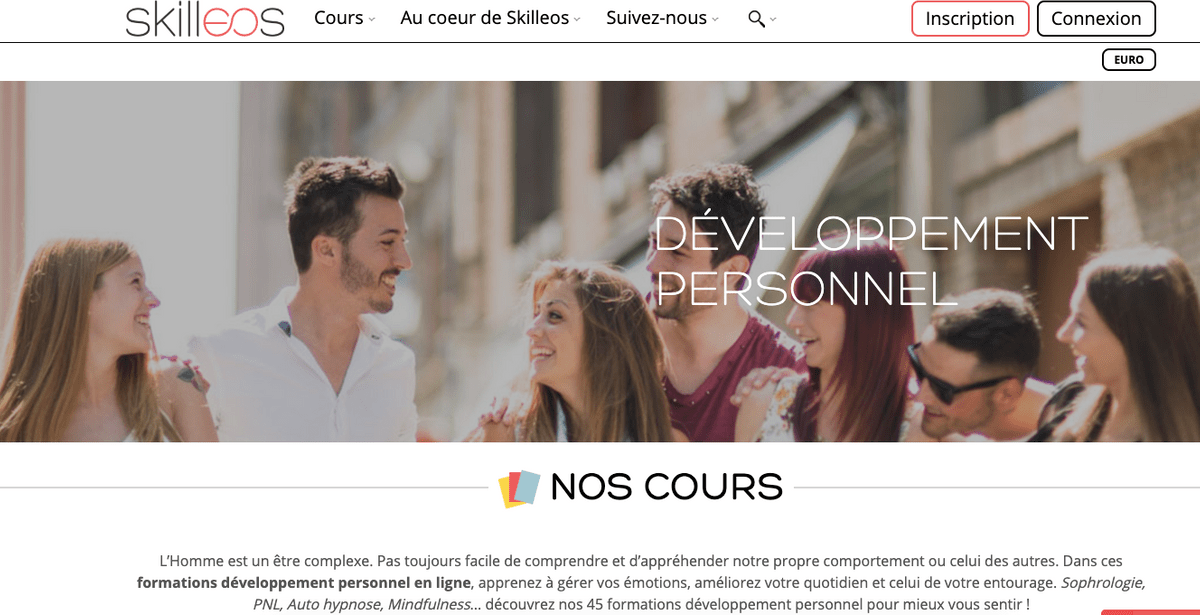1200x615 pixels.
Task: Click the intro paragraph starting L'Homme est
Action: tap(641, 583)
